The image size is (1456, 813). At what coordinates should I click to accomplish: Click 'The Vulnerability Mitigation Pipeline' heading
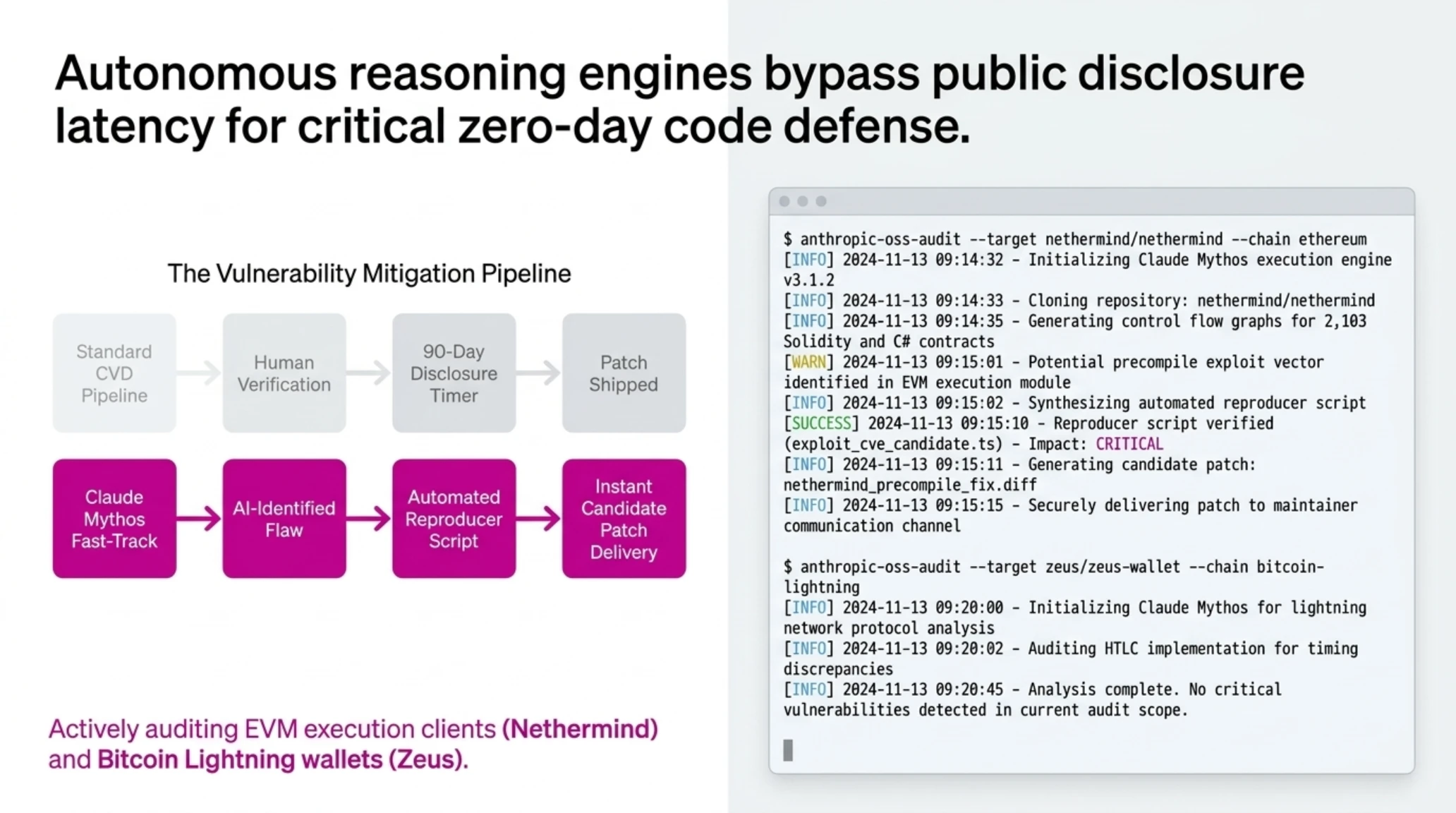pos(369,274)
